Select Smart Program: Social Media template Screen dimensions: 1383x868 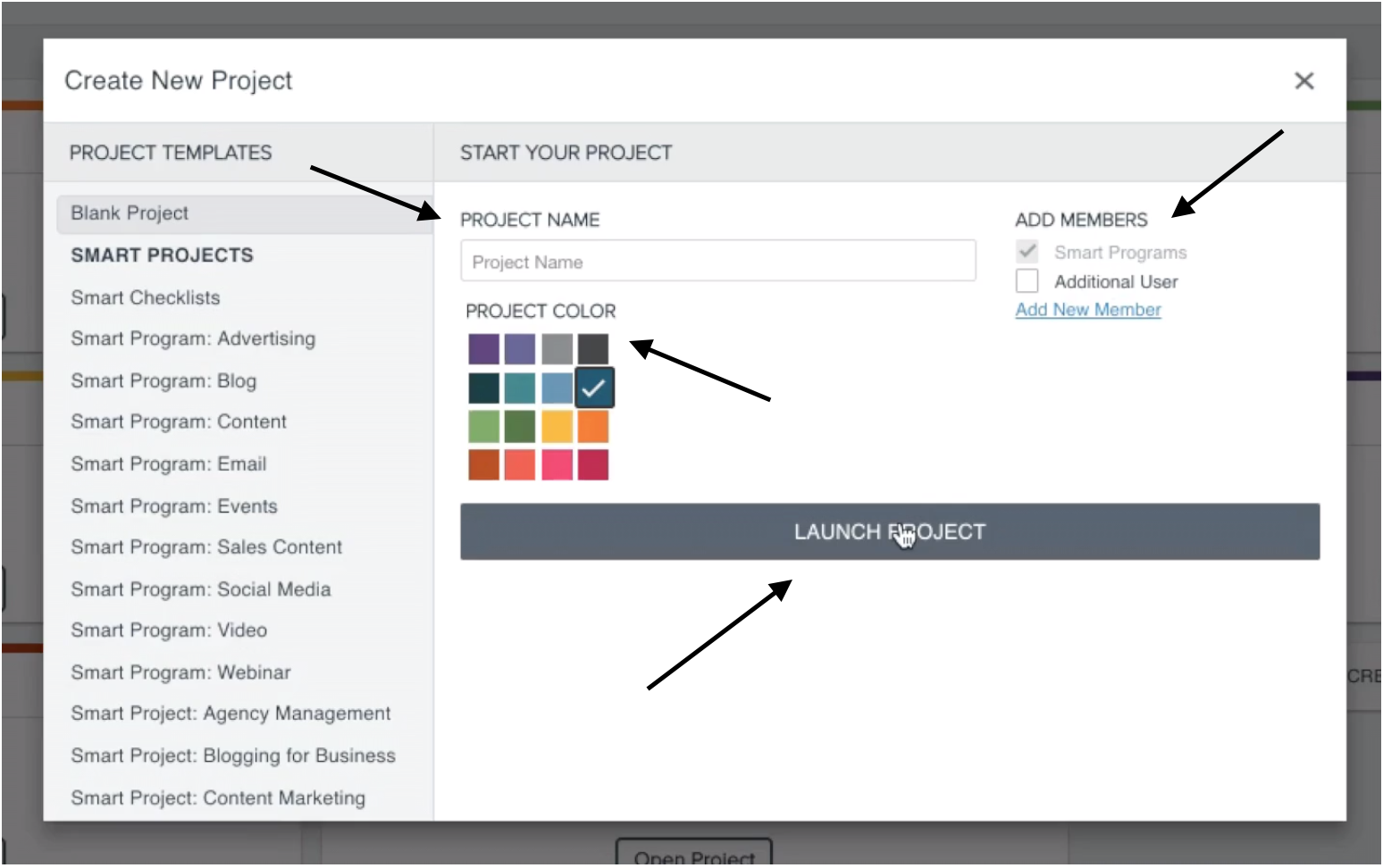[201, 589]
